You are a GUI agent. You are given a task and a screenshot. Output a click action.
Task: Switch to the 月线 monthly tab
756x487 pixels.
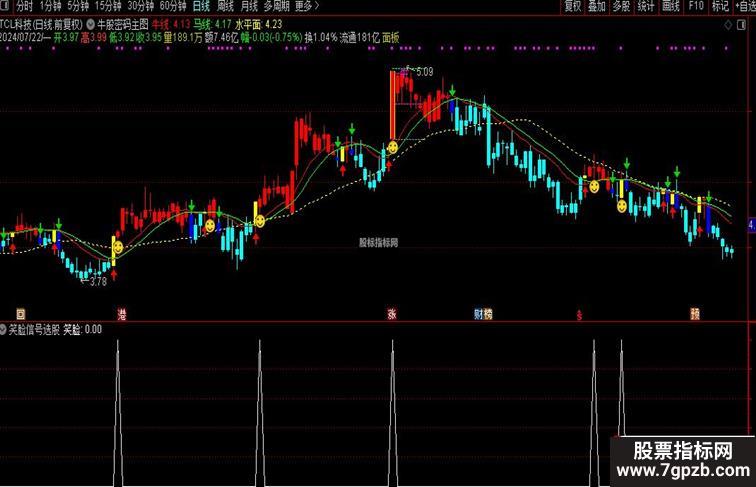point(249,6)
